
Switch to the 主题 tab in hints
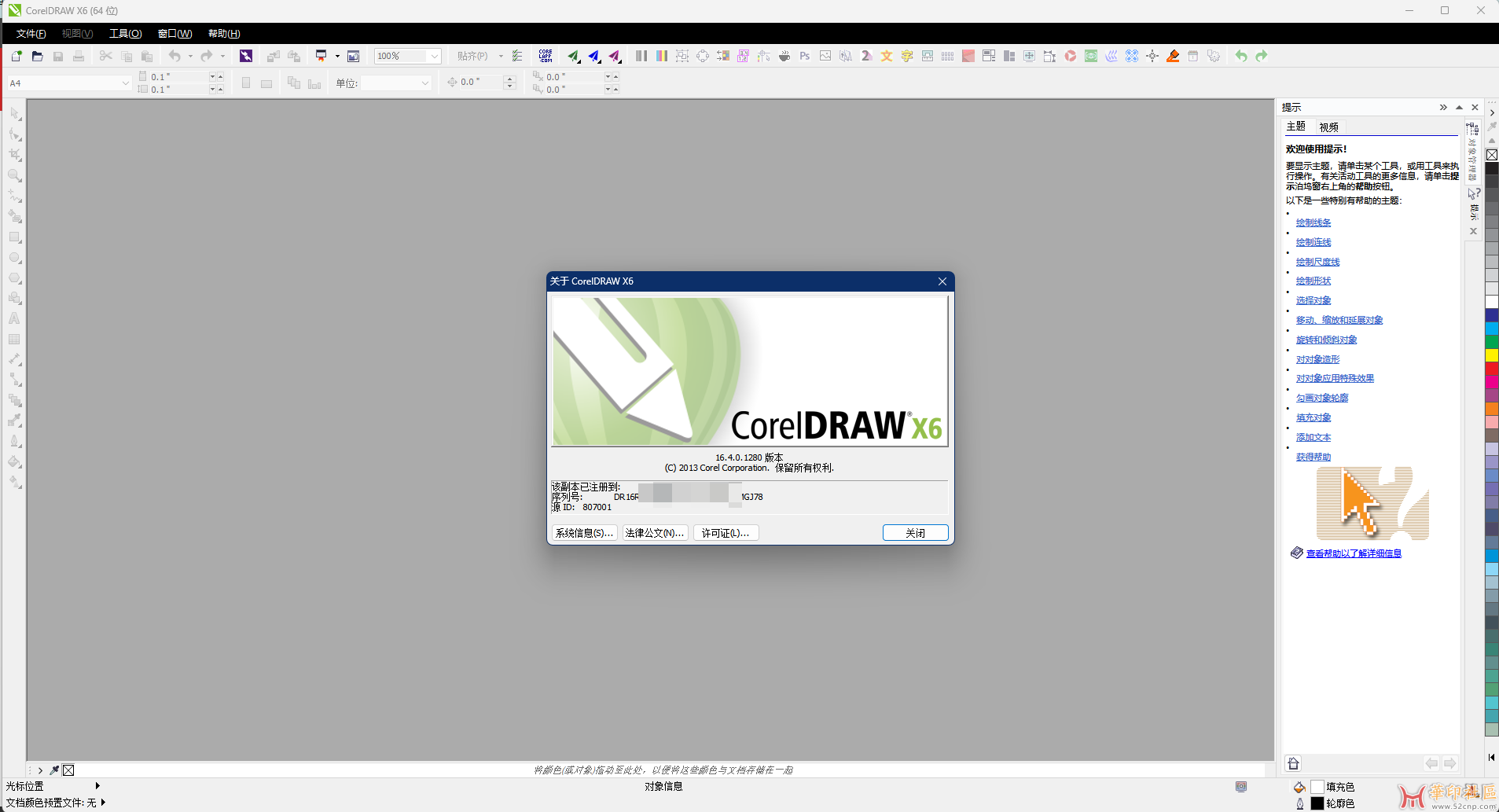(1296, 127)
